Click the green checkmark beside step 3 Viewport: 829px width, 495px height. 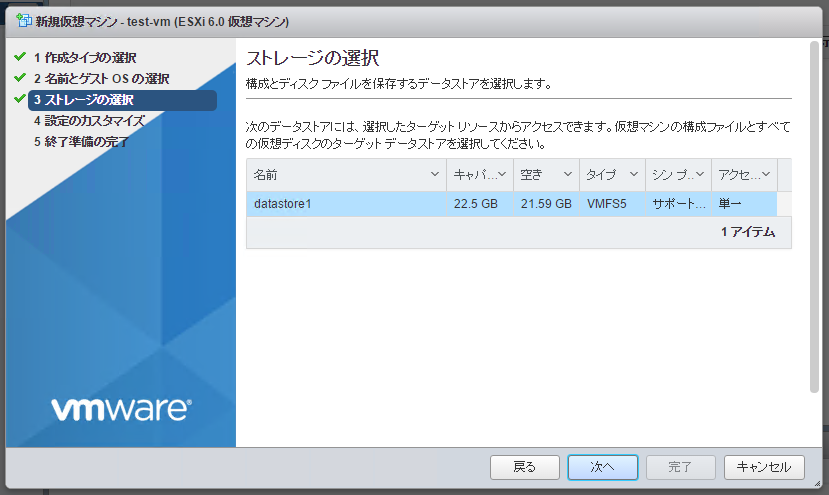pos(20,98)
